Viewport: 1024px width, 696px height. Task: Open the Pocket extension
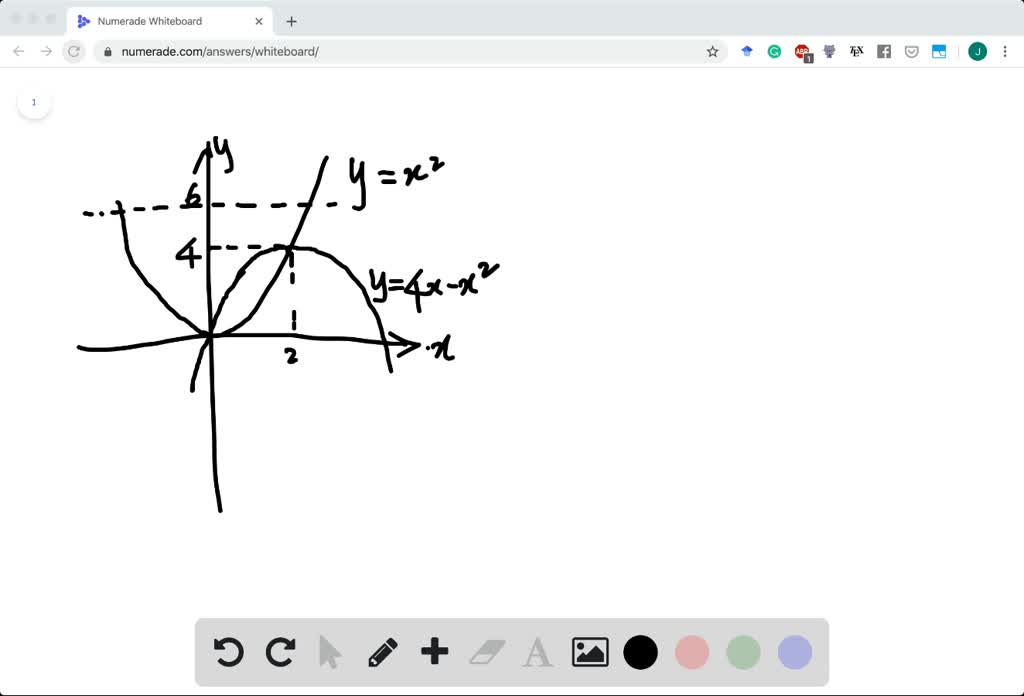[x=911, y=51]
